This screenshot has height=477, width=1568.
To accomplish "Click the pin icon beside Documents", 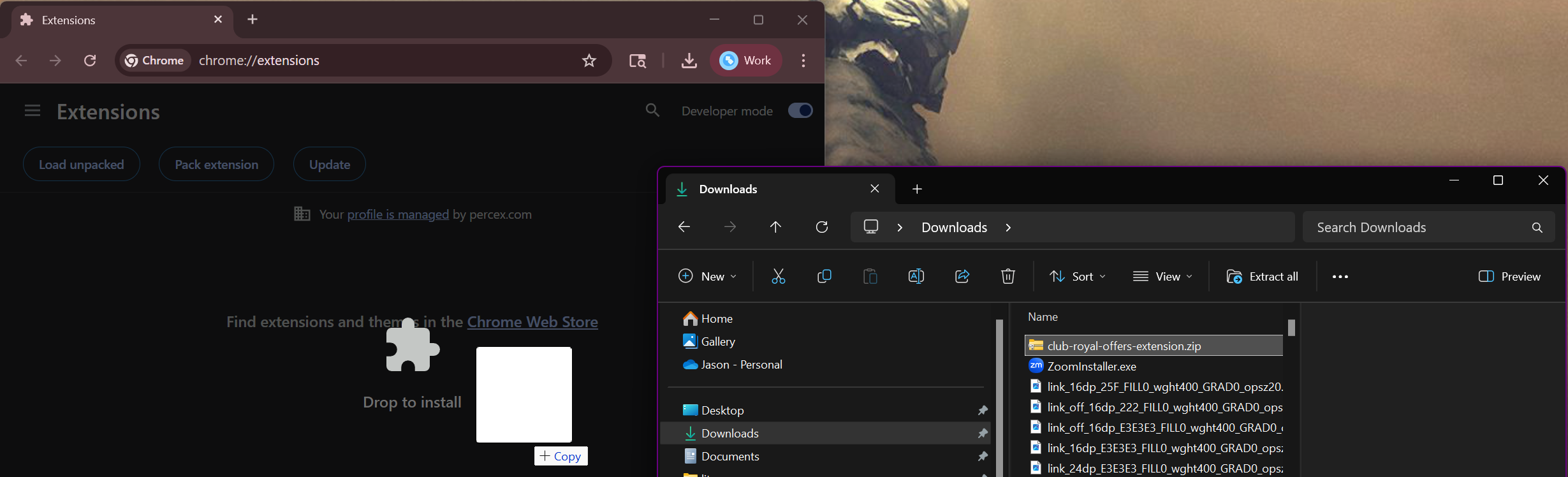I will tap(983, 456).
